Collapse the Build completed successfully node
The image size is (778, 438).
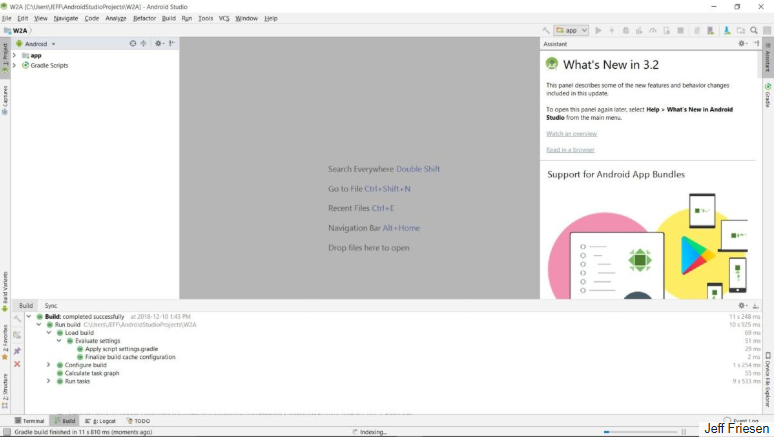(x=29, y=316)
